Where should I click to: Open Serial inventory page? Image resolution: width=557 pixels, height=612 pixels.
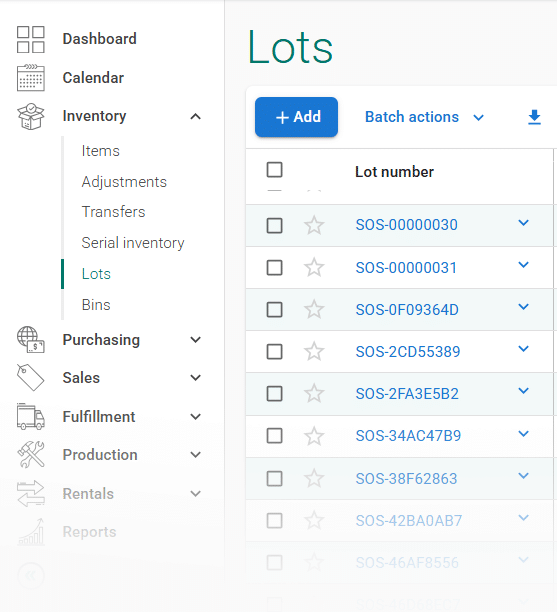click(x=133, y=243)
